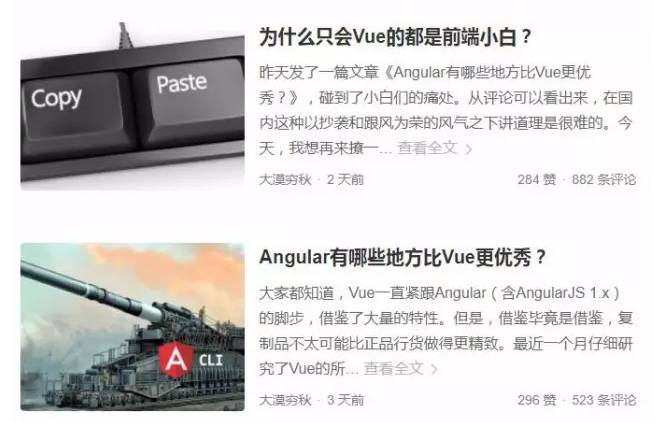Open author 大漠穷秋 on first article
The height and width of the screenshot is (423, 655).
(x=285, y=180)
